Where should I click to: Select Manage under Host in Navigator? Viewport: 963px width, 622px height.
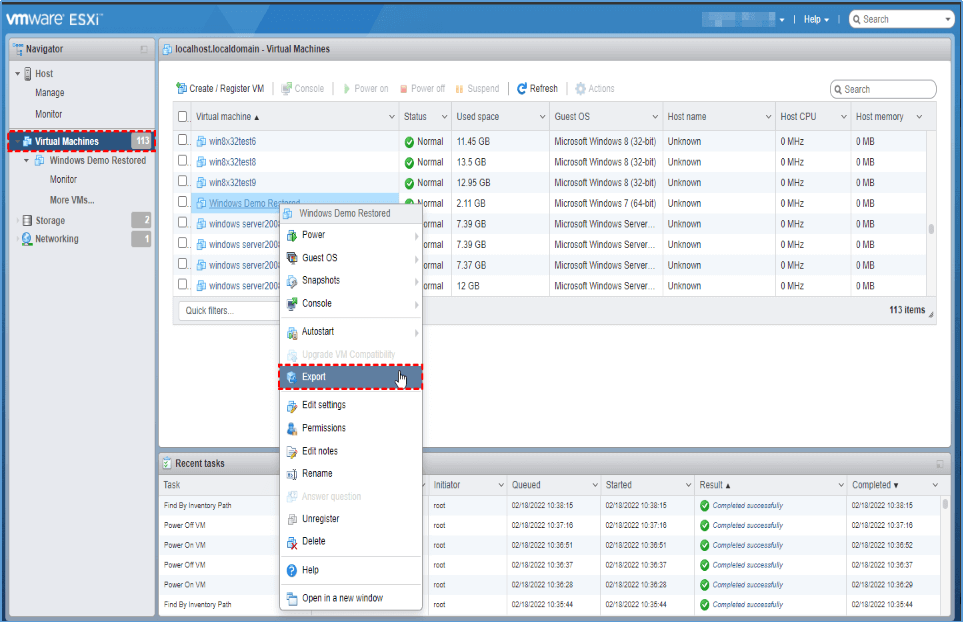(50, 93)
